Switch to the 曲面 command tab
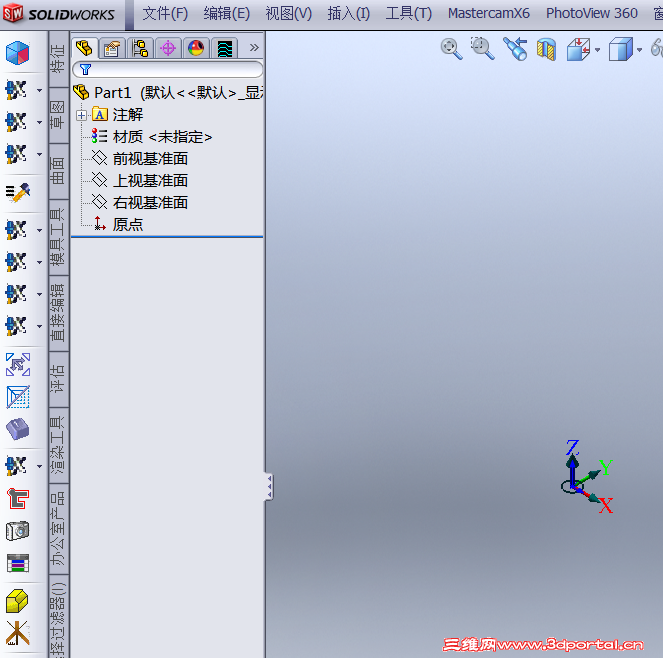The image size is (663, 658). (59, 171)
